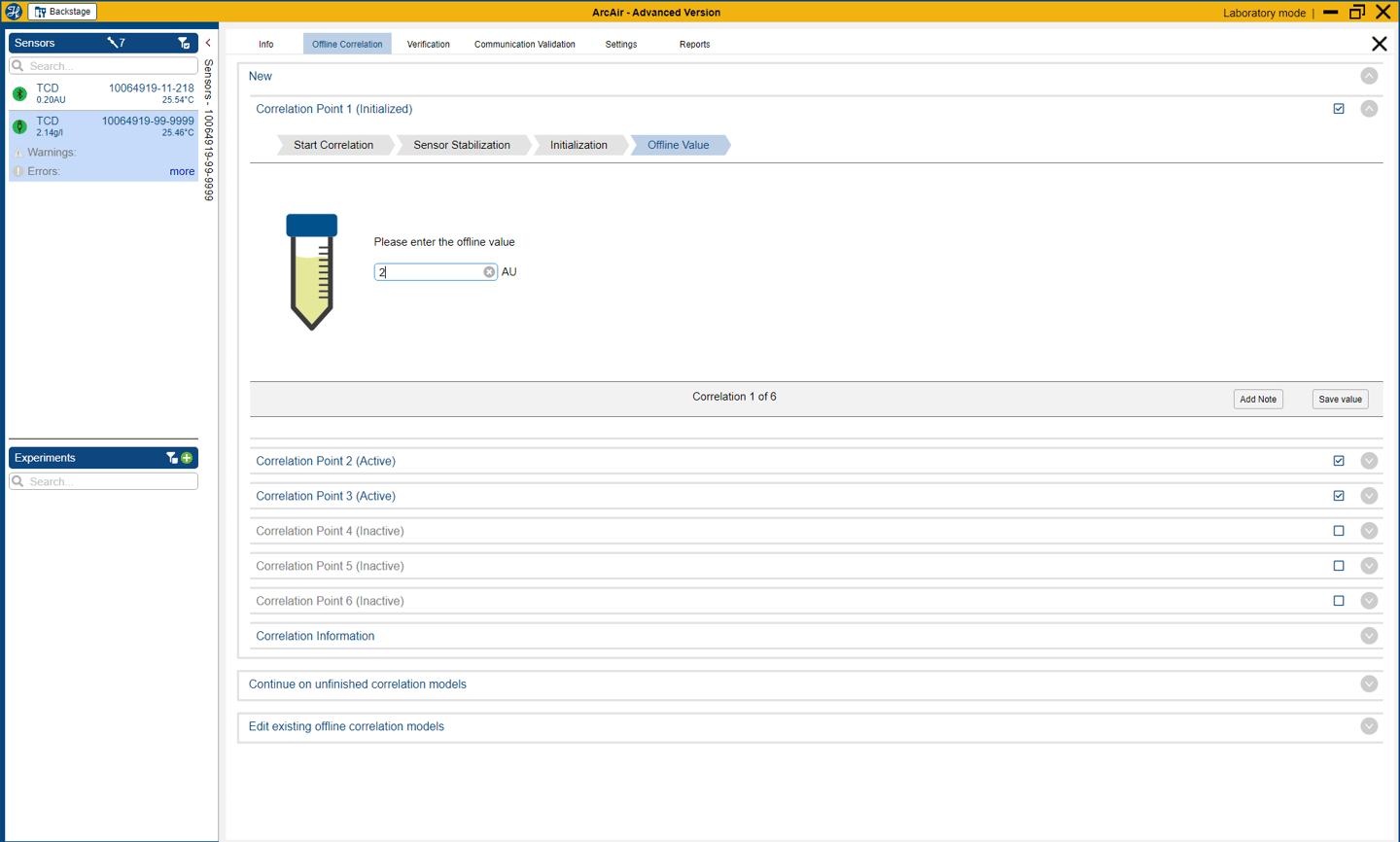Open the Reports tab

click(x=694, y=44)
